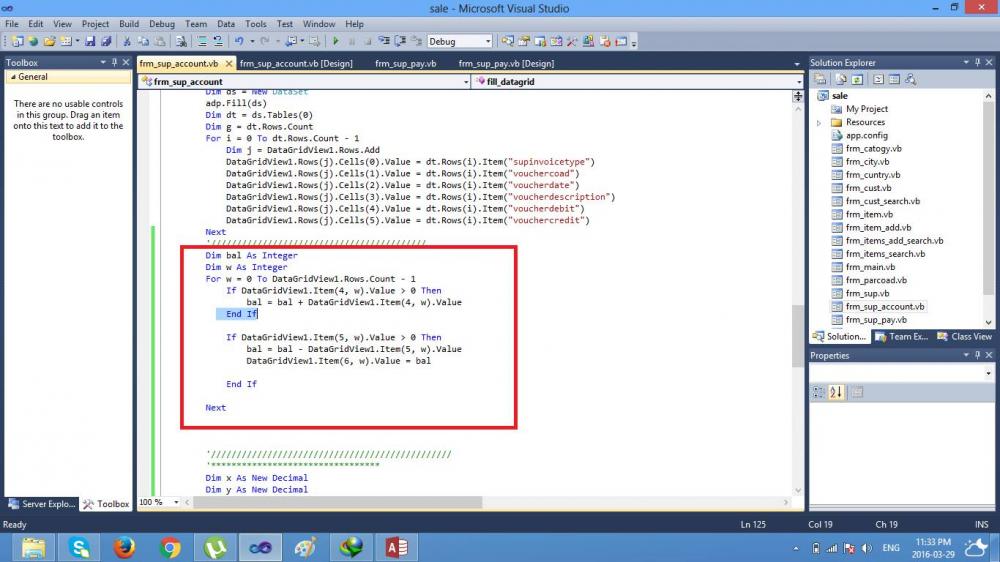This screenshot has height=562, width=1000.
Task: Open the Open File folder icon
Action: pos(49,41)
